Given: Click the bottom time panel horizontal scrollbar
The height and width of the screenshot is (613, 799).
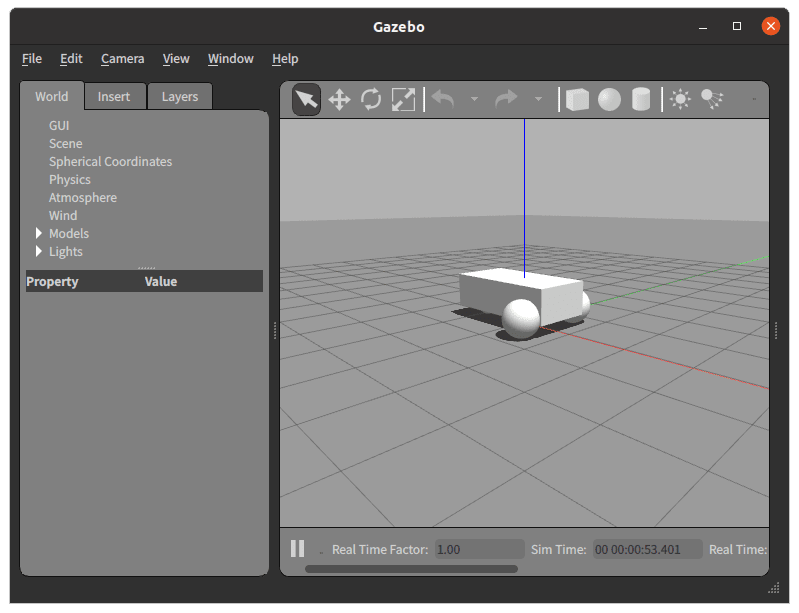Looking at the screenshot, I should [x=411, y=569].
